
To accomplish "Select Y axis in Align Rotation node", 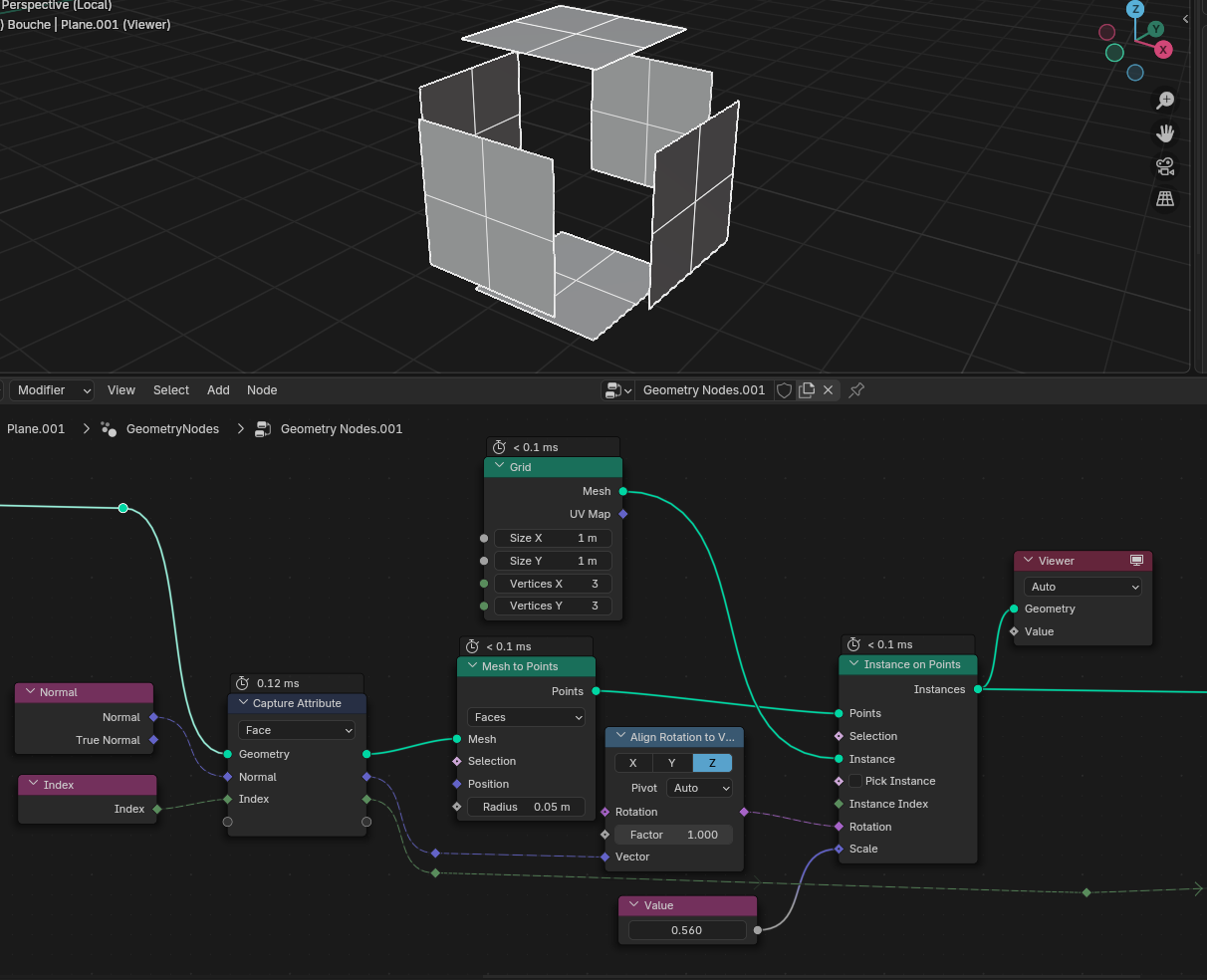I will (x=672, y=763).
